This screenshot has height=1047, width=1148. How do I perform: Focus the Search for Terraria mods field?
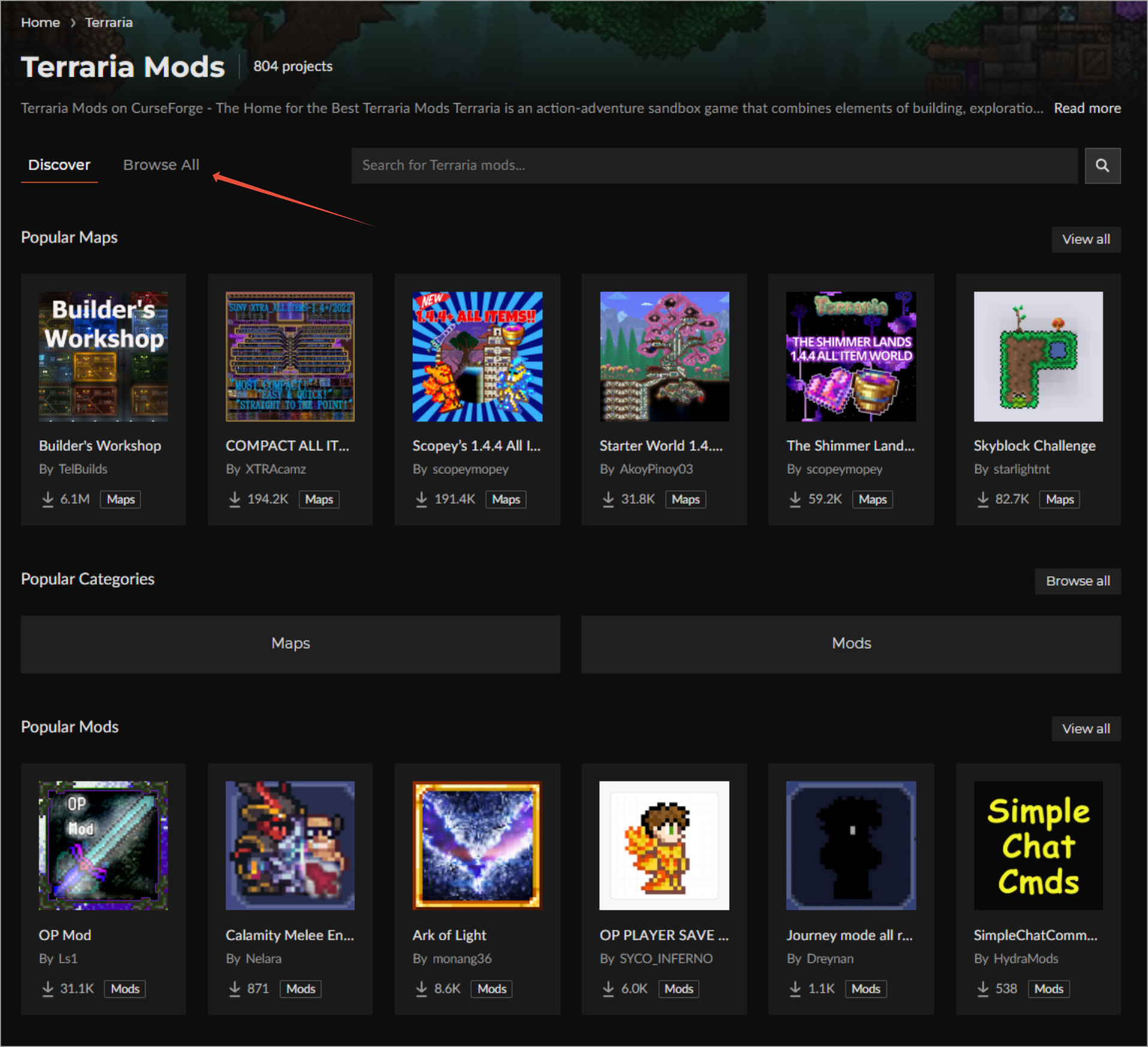[714, 166]
